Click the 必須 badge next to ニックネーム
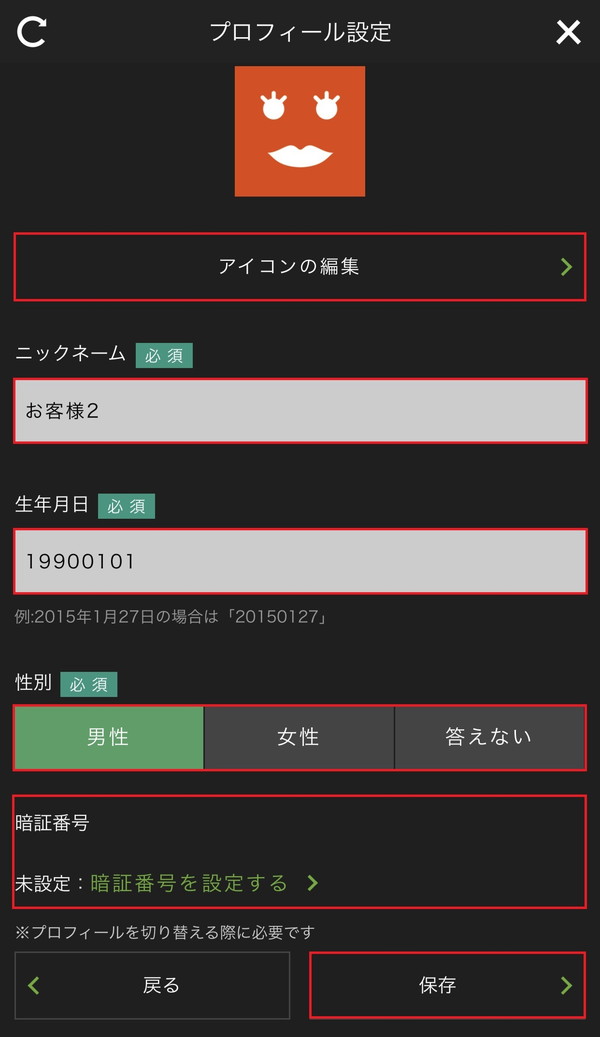This screenshot has height=1037, width=600. point(164,355)
